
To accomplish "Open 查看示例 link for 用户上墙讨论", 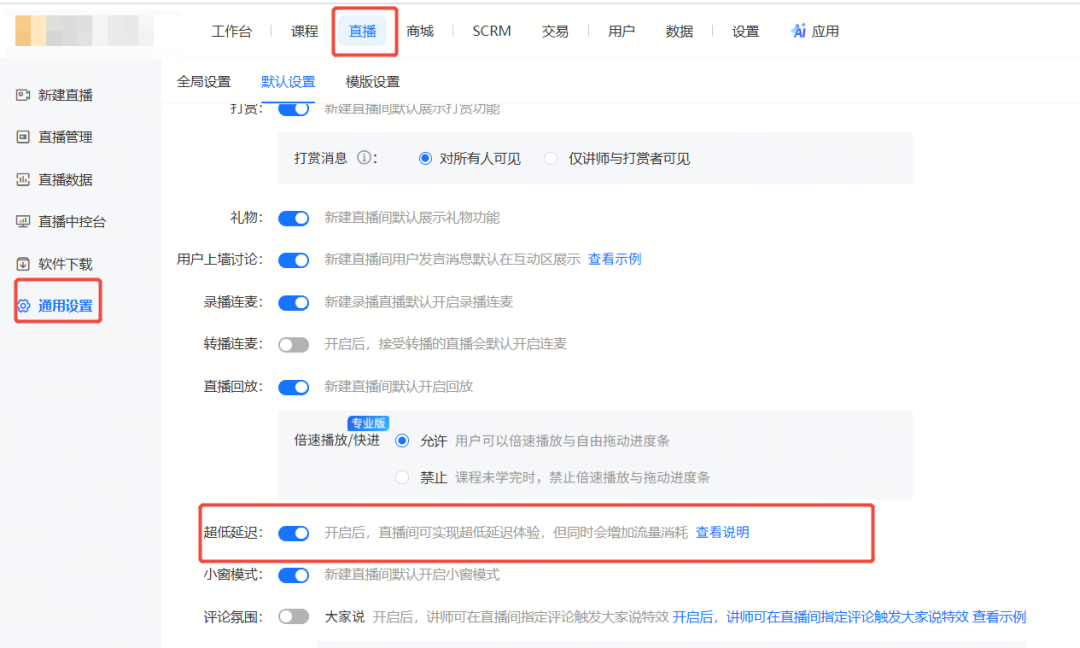I will click(x=614, y=259).
